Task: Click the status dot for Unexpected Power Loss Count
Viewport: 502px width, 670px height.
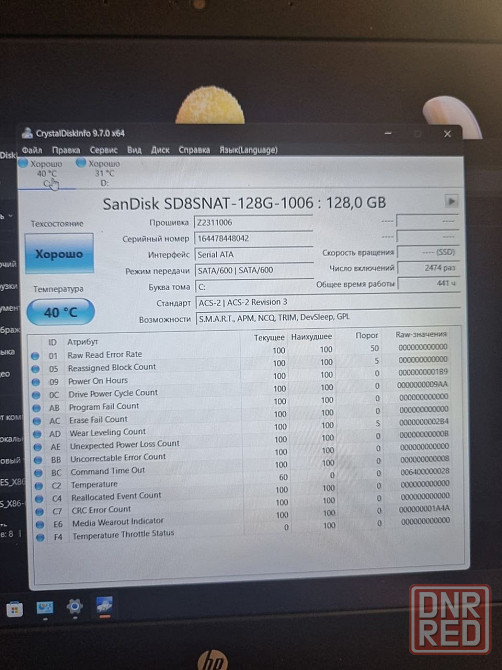Action: (x=38, y=447)
